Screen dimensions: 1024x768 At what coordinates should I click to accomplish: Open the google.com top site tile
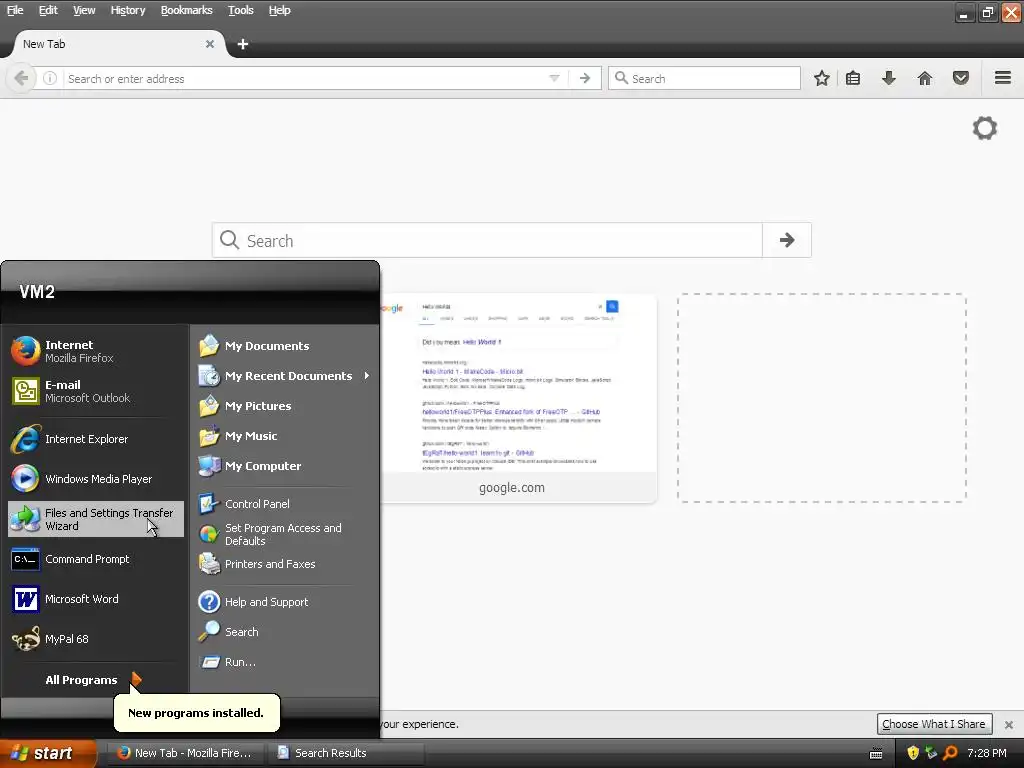[x=519, y=398]
